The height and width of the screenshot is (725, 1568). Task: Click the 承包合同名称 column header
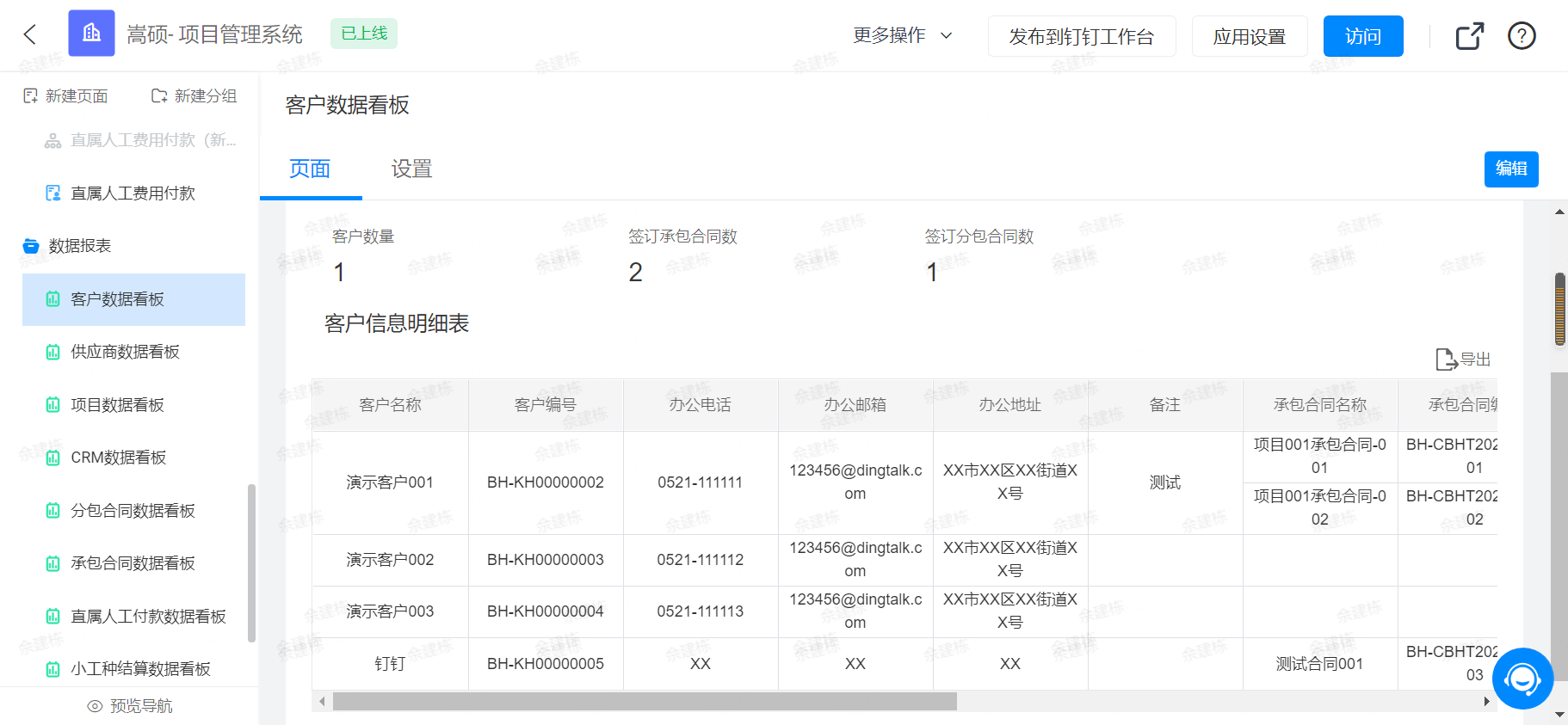click(1320, 405)
